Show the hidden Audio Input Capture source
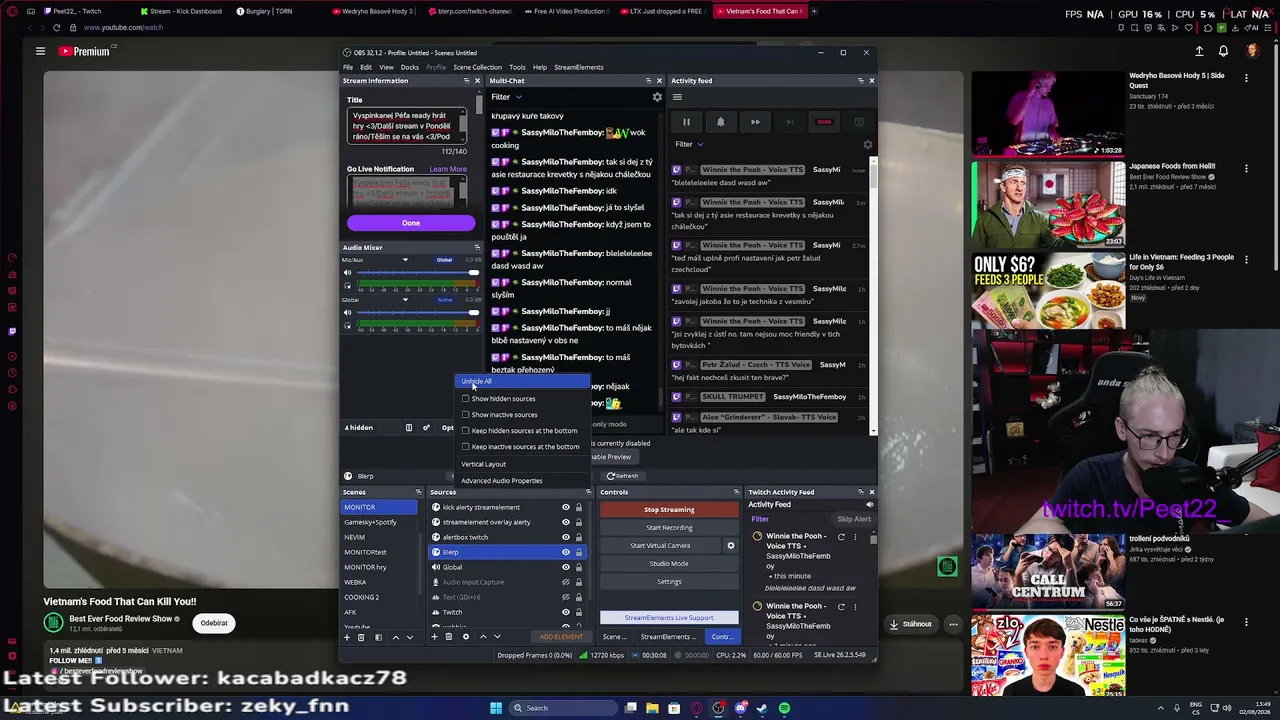The image size is (1280, 720). coord(565,582)
